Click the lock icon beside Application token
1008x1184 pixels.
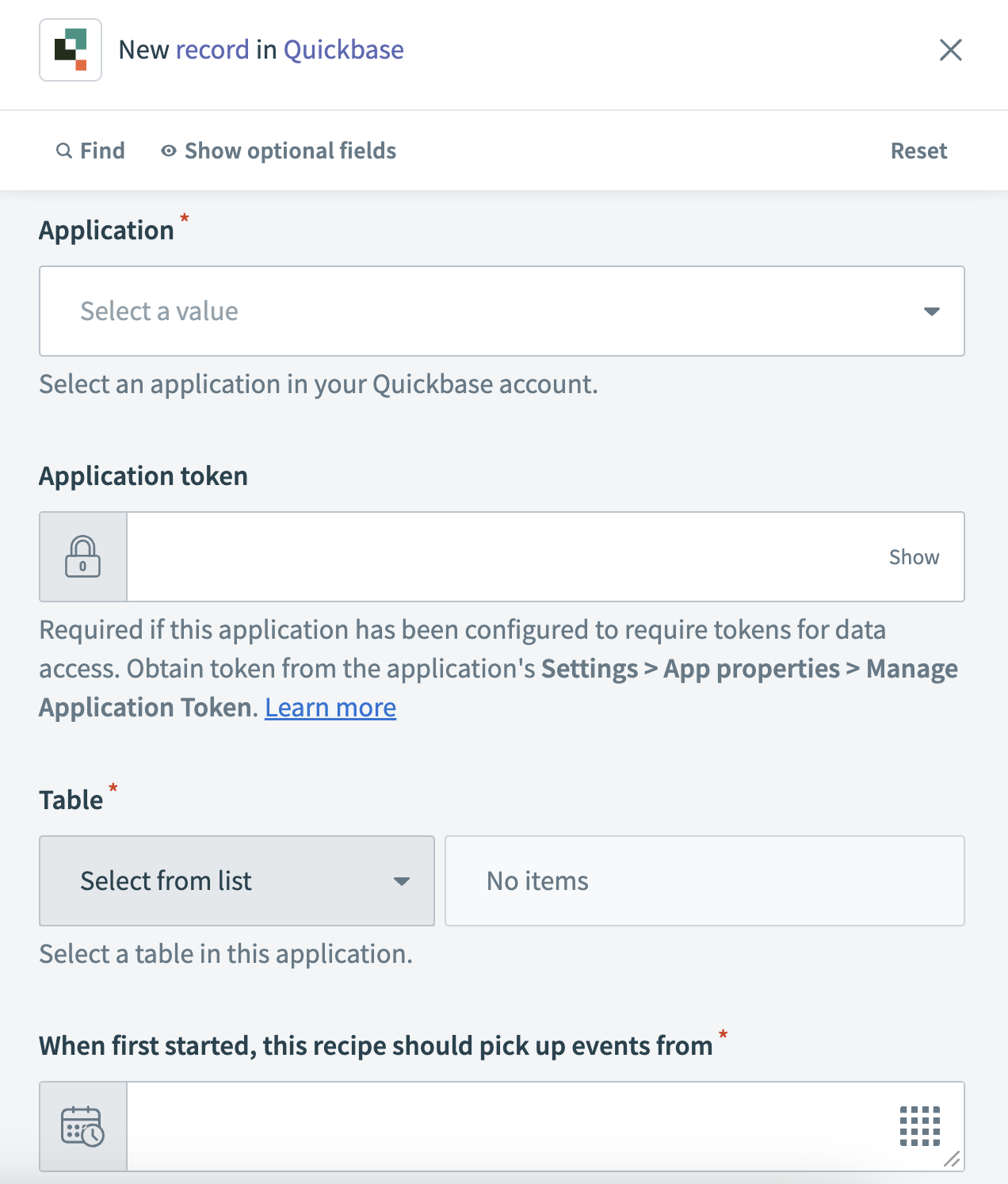[x=83, y=556]
